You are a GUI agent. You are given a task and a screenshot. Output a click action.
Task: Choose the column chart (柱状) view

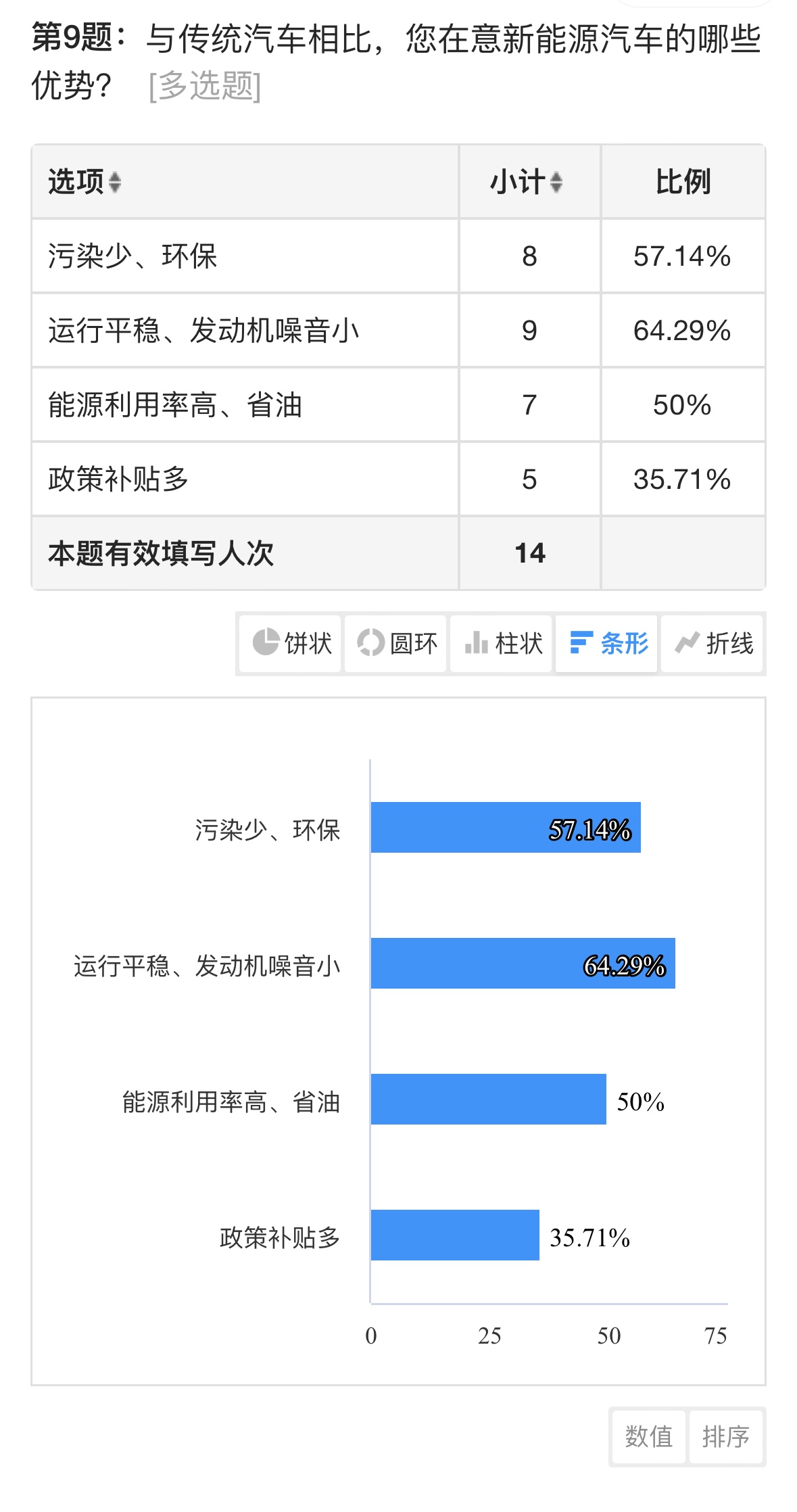point(502,643)
